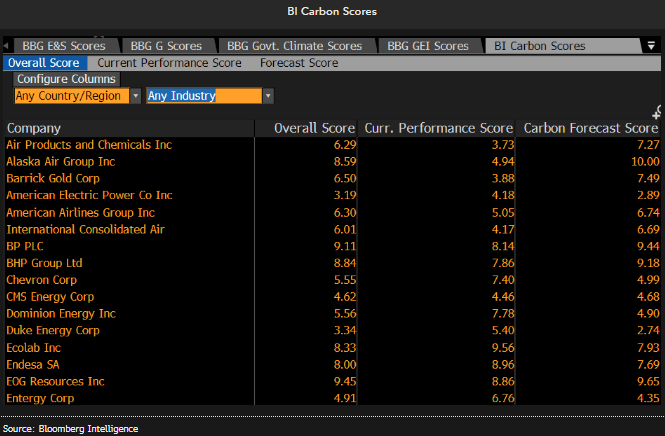Show the Current Performance Score view
The image size is (665, 436).
169,63
